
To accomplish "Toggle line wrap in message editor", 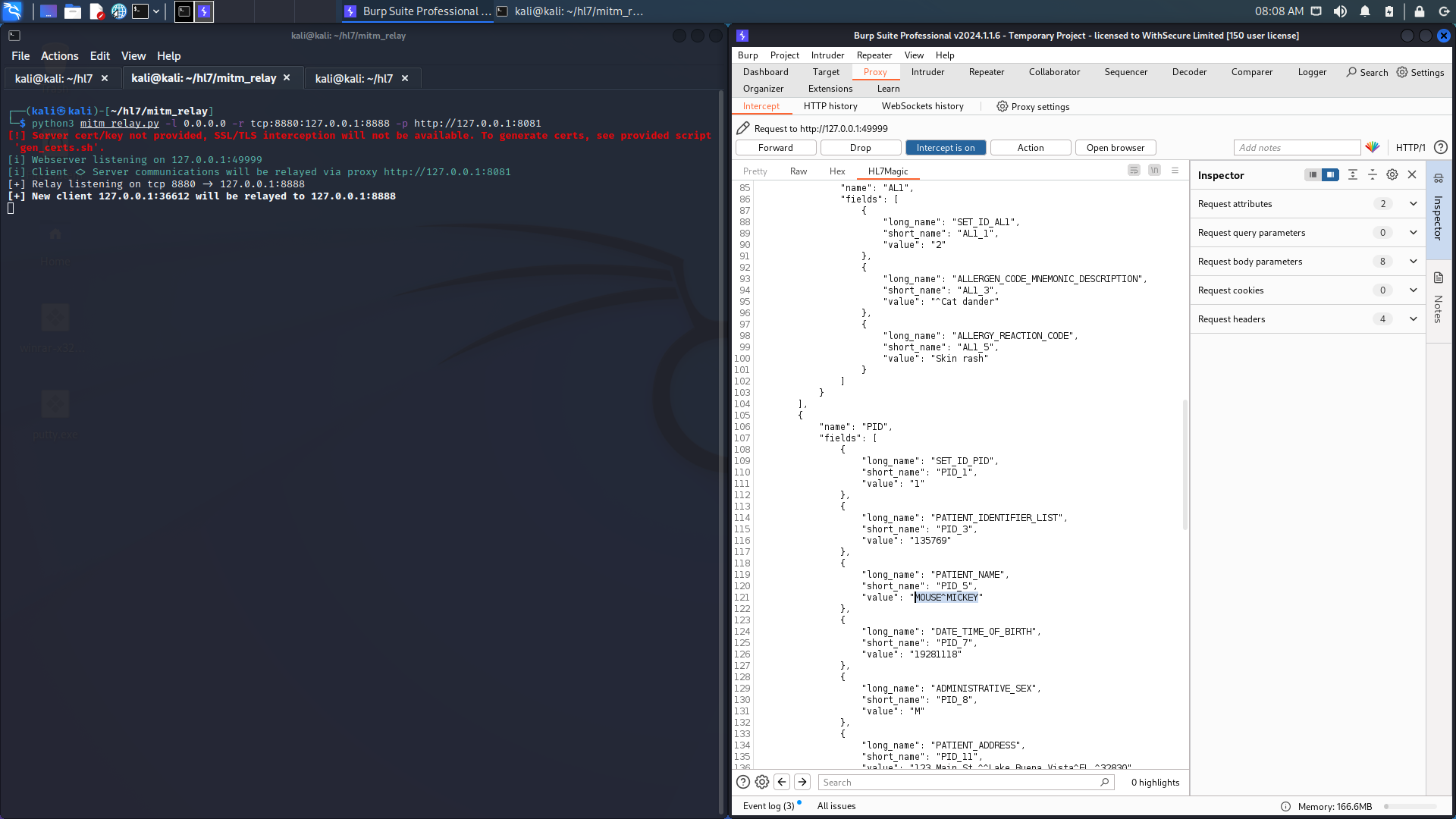I will click(x=1134, y=171).
